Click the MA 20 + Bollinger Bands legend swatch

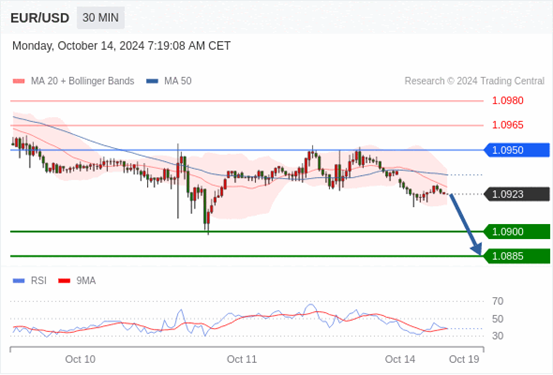pyautogui.click(x=19, y=81)
